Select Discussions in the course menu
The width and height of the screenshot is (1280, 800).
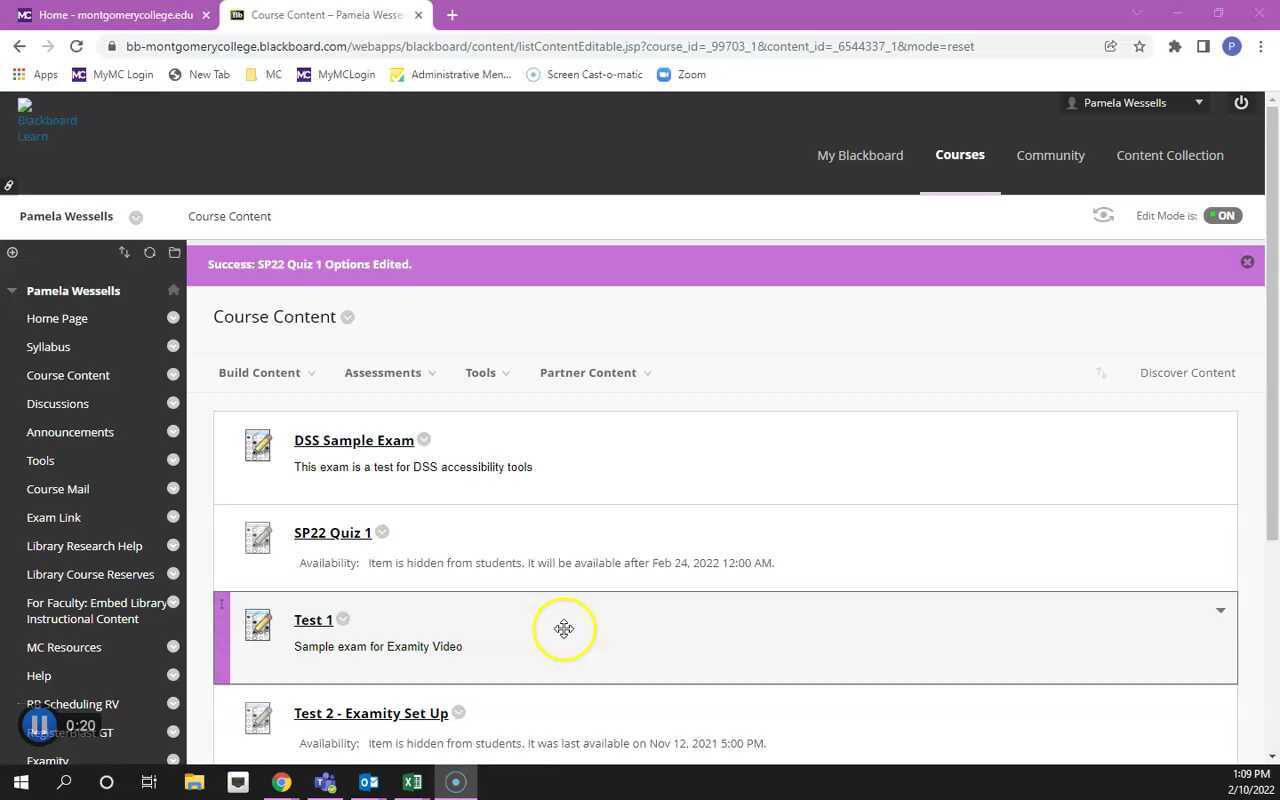57,404
